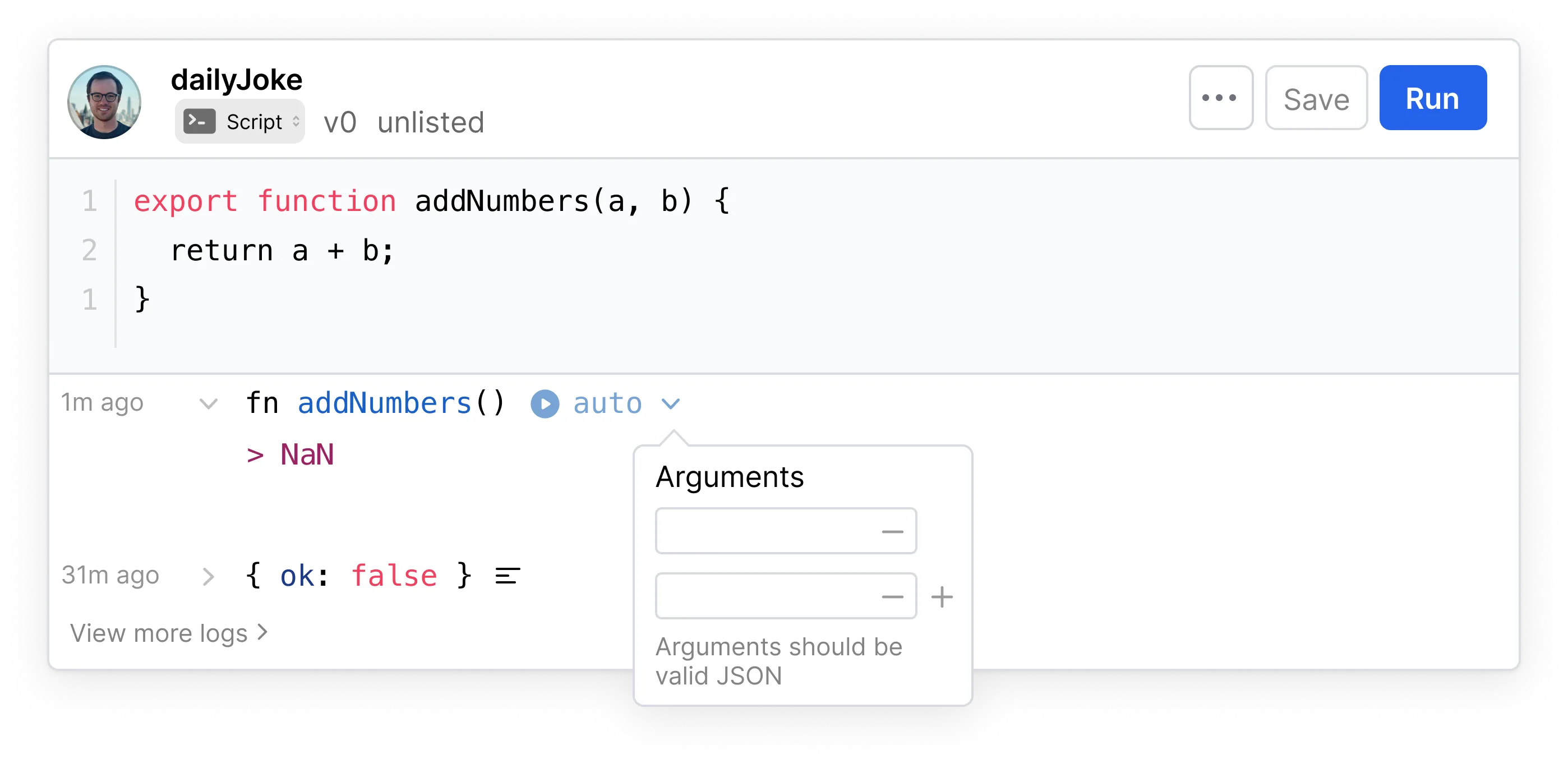Add a new argument with the plus icon
The width and height of the screenshot is (1568, 763).
(x=941, y=598)
